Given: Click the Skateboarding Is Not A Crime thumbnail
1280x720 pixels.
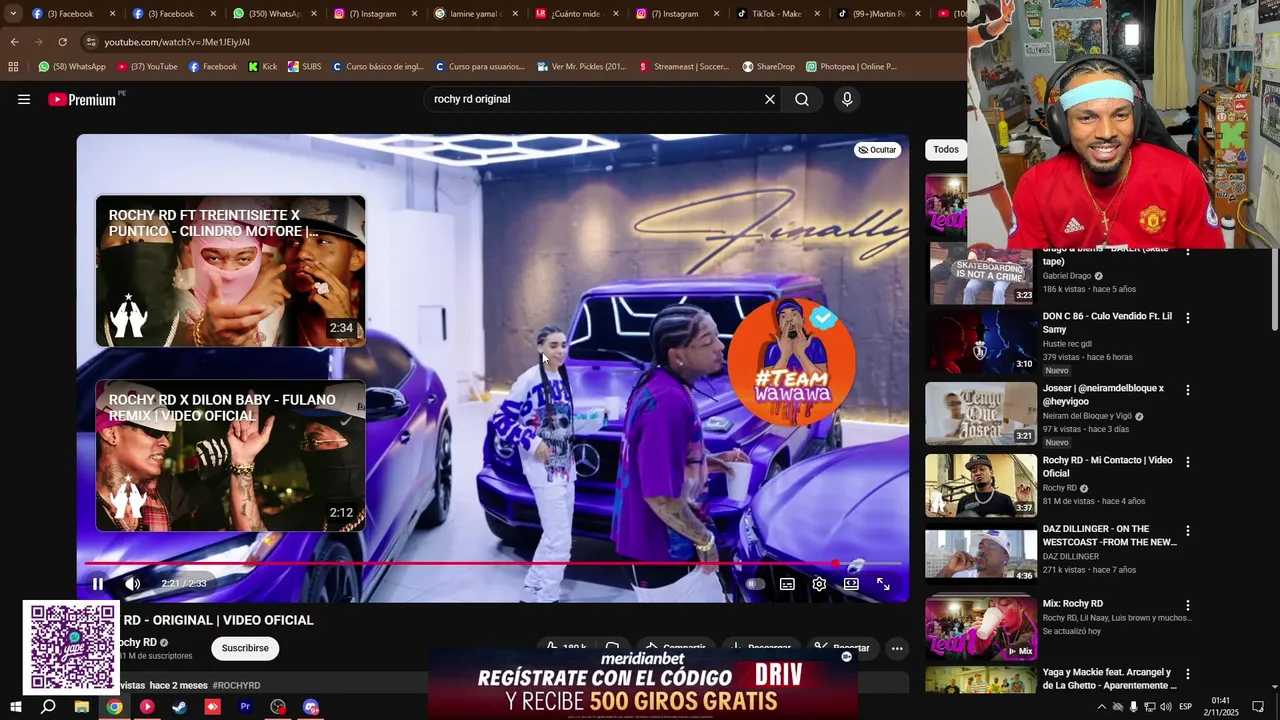Looking at the screenshot, I should coord(981,275).
